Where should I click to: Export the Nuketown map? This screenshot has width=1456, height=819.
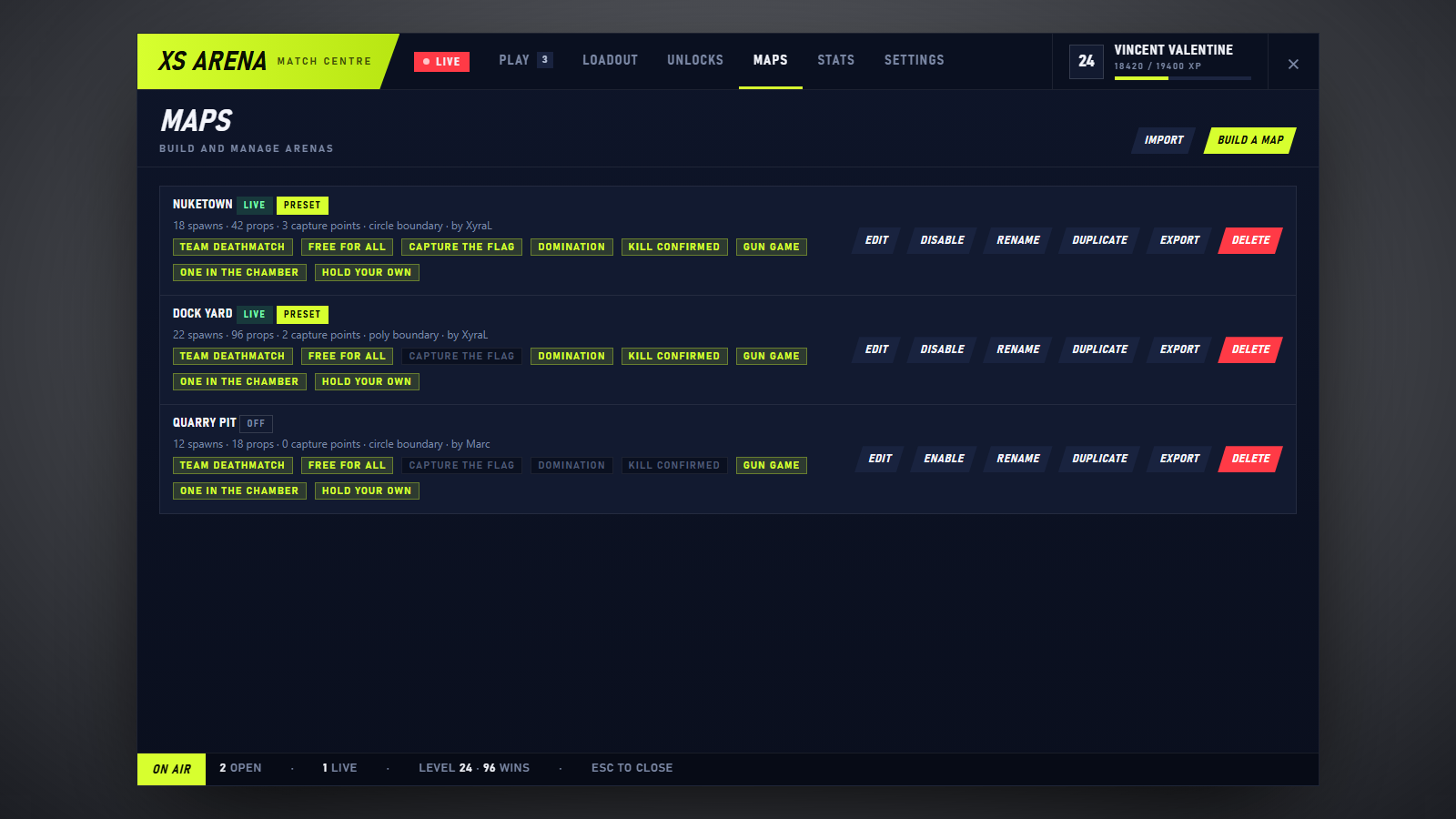point(1179,240)
